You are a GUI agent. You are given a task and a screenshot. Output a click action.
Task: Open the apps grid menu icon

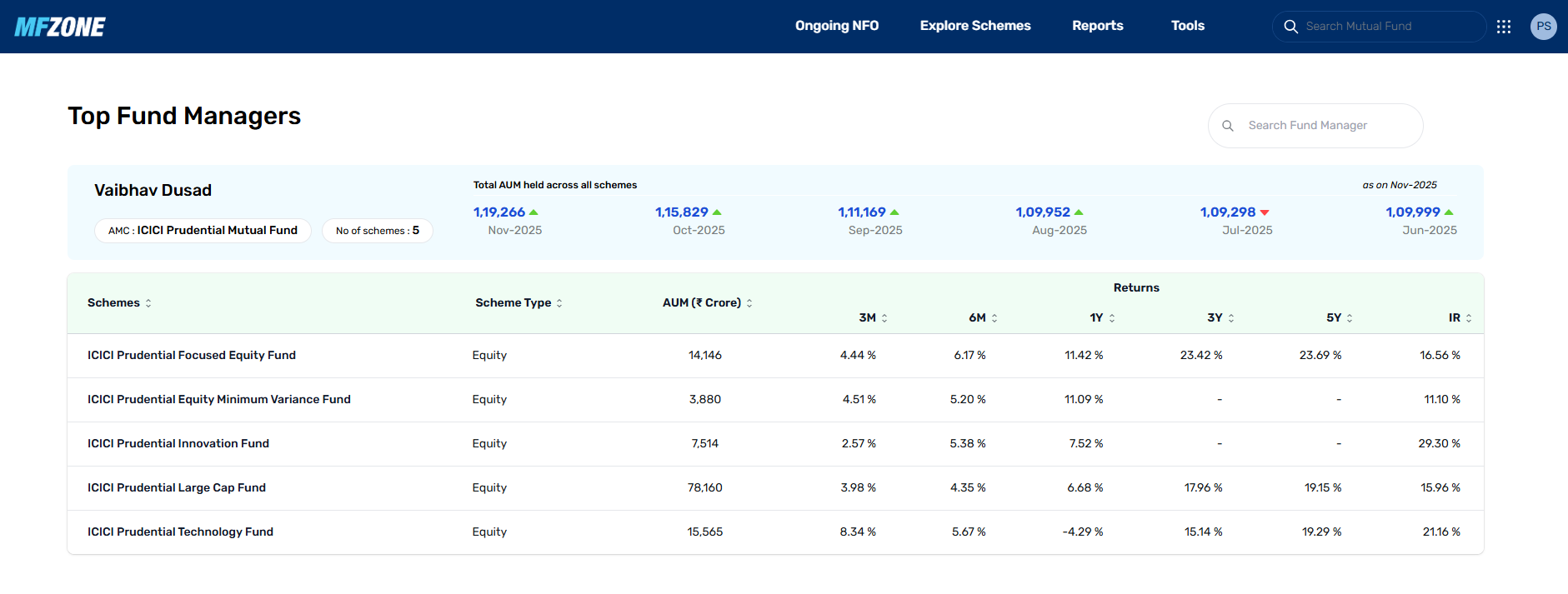click(1504, 27)
